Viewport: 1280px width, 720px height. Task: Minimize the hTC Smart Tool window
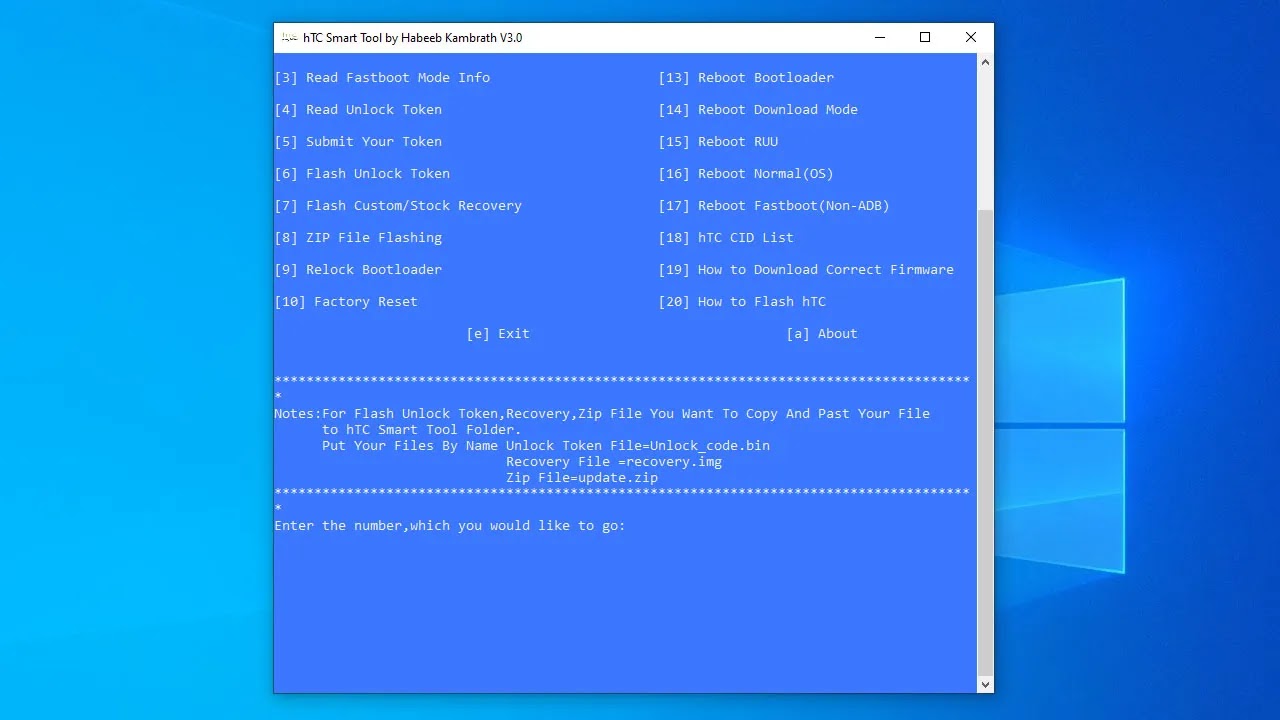[879, 38]
